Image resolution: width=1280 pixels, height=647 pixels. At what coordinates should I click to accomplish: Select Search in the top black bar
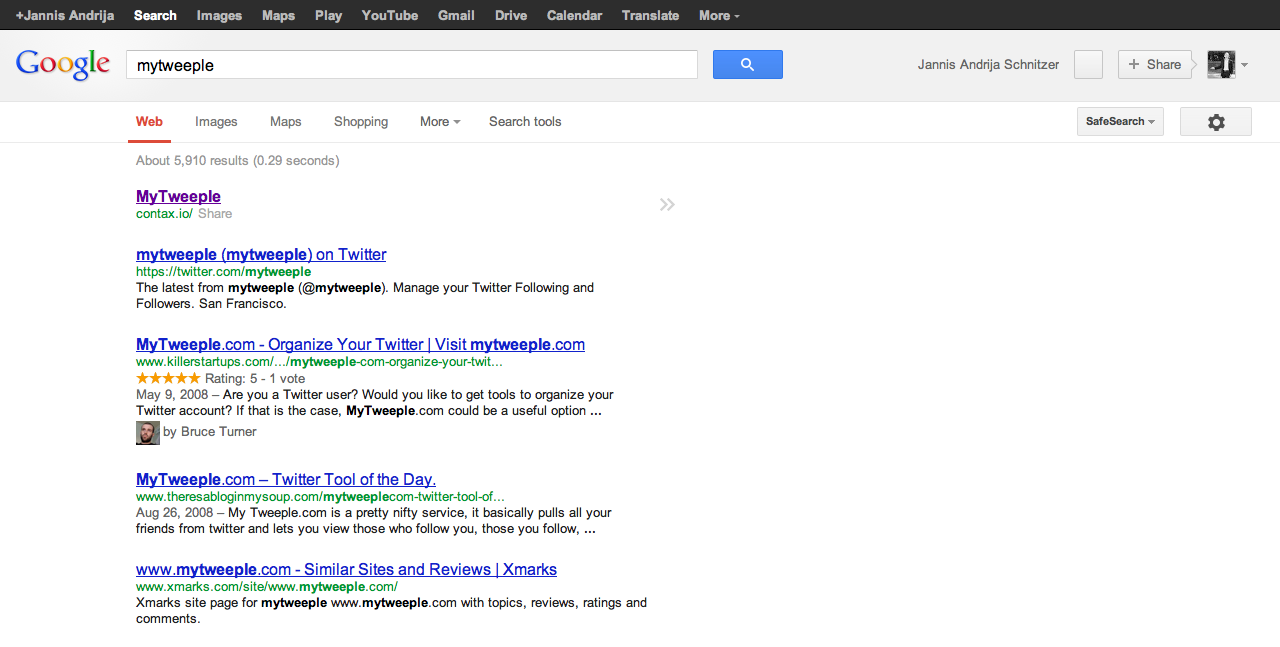(x=155, y=15)
